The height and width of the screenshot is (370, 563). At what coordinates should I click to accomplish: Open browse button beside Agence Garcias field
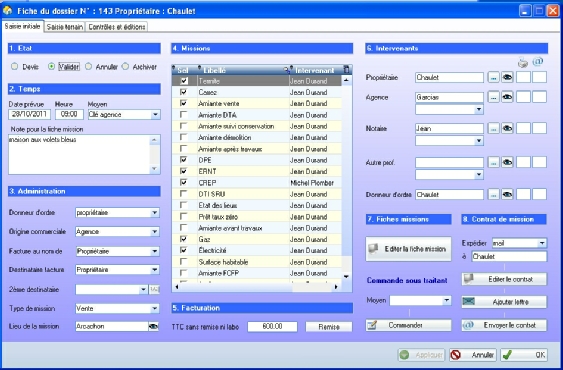click(494, 97)
